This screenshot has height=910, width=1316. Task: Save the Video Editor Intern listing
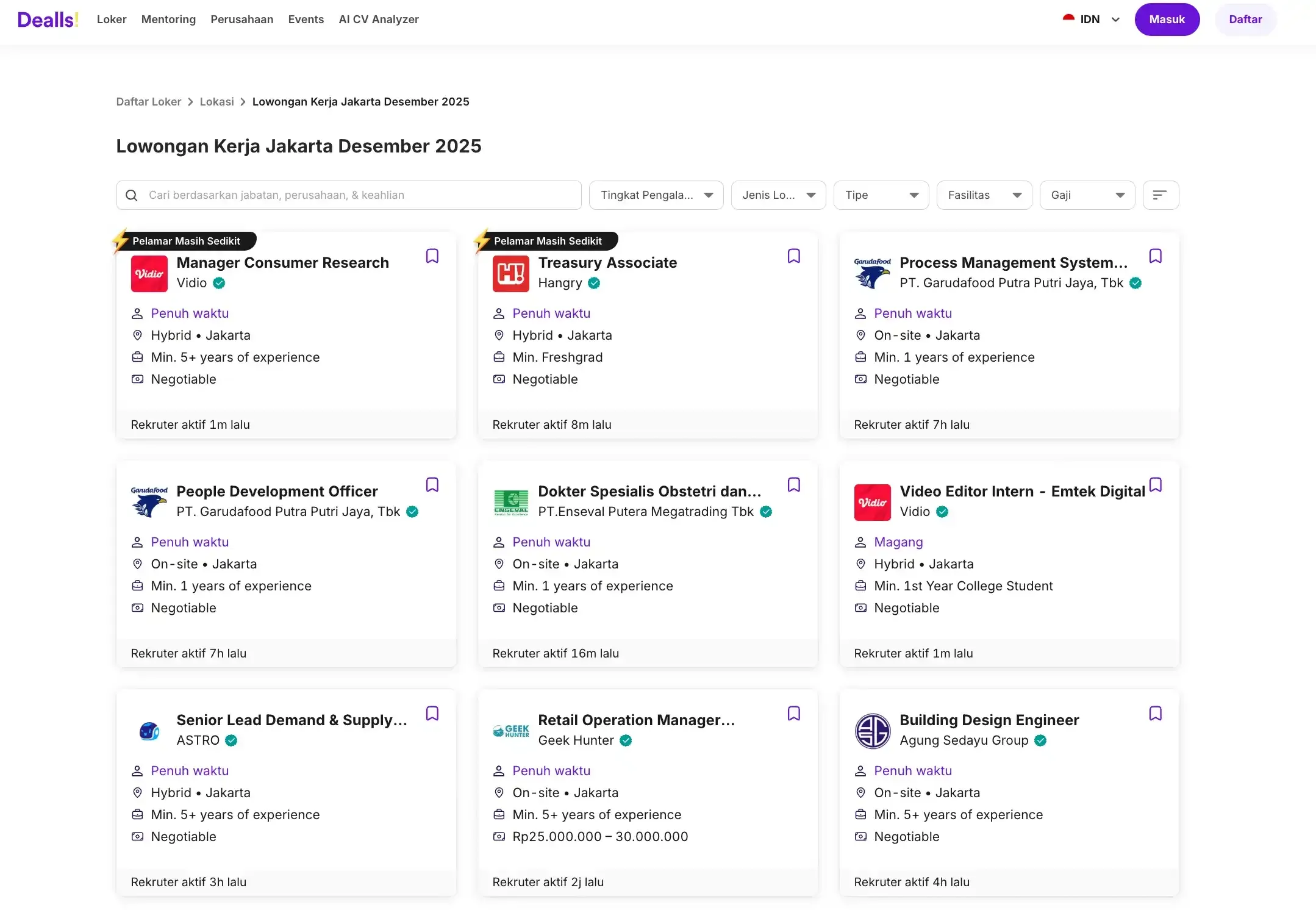pyautogui.click(x=1155, y=485)
